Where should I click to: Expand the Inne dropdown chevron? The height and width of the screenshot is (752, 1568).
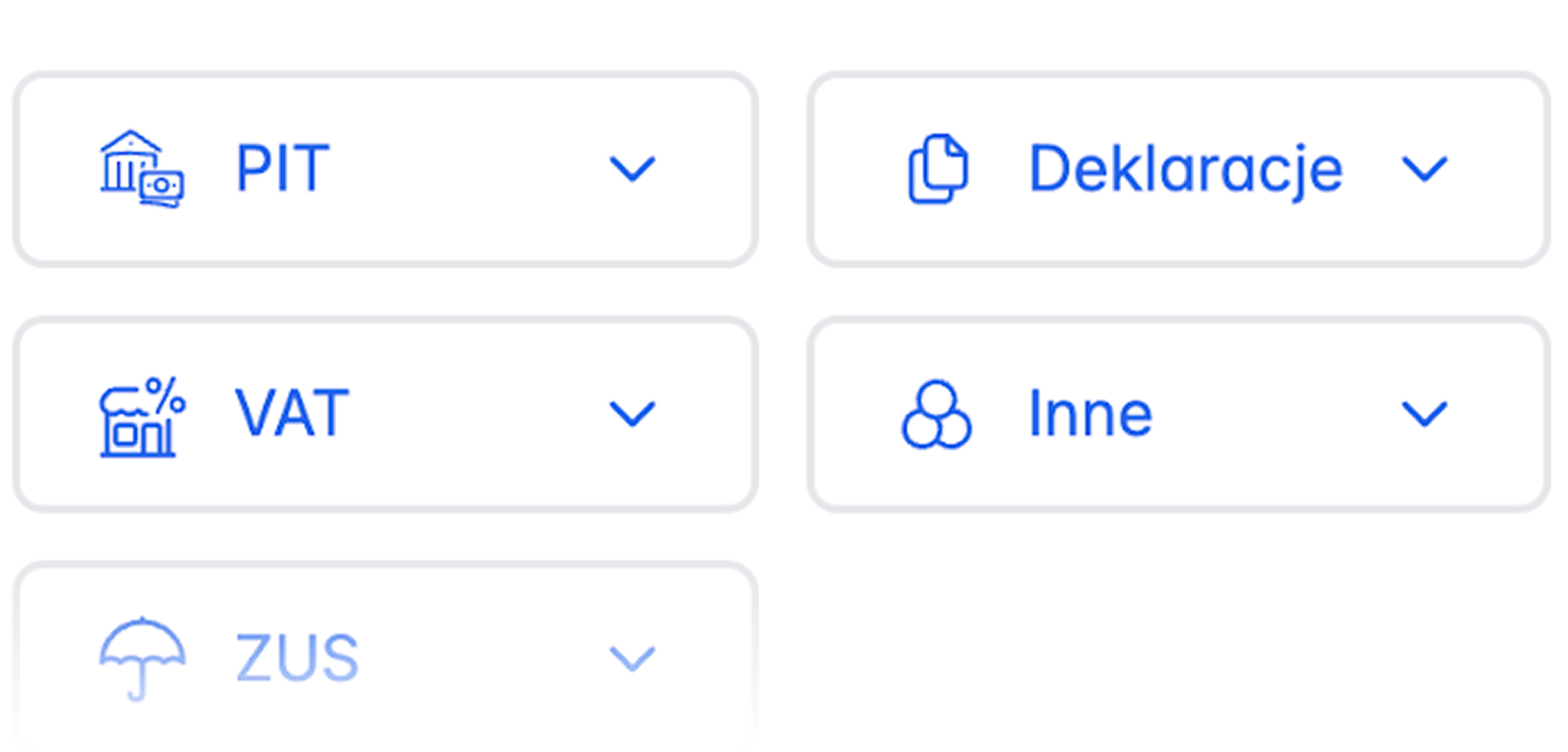[1424, 413]
